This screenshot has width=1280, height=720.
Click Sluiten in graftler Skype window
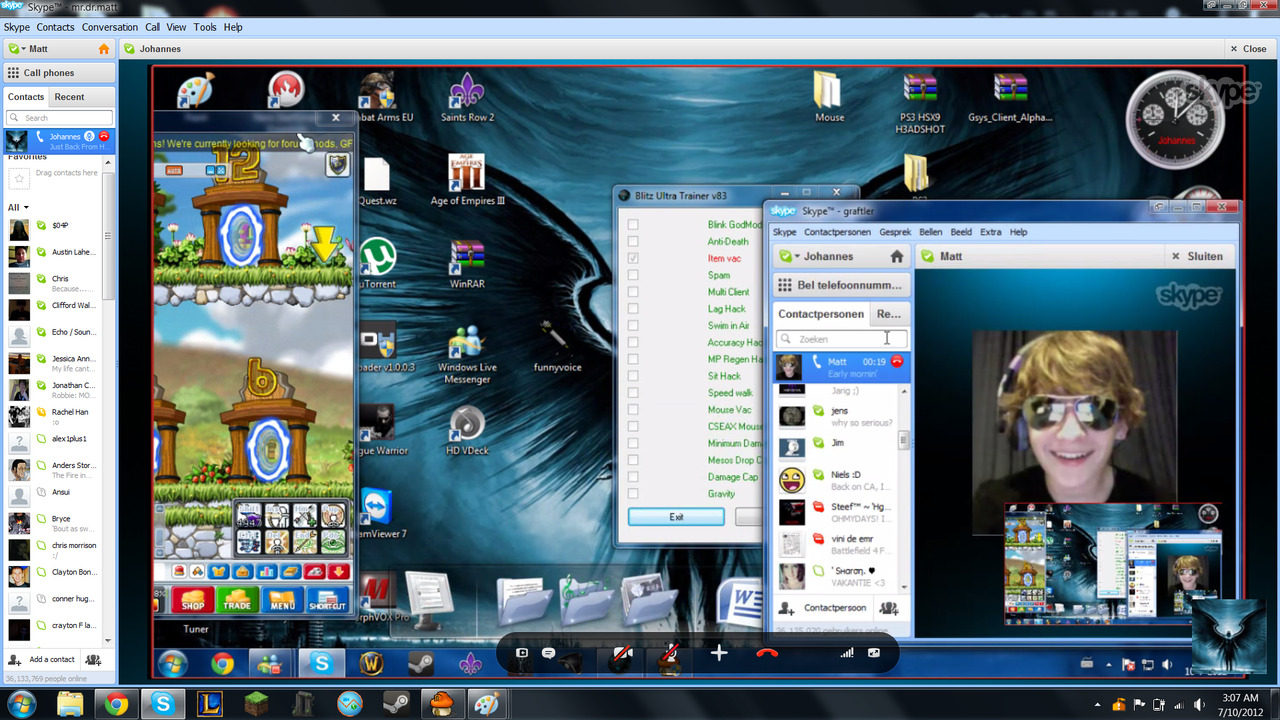click(x=1197, y=256)
